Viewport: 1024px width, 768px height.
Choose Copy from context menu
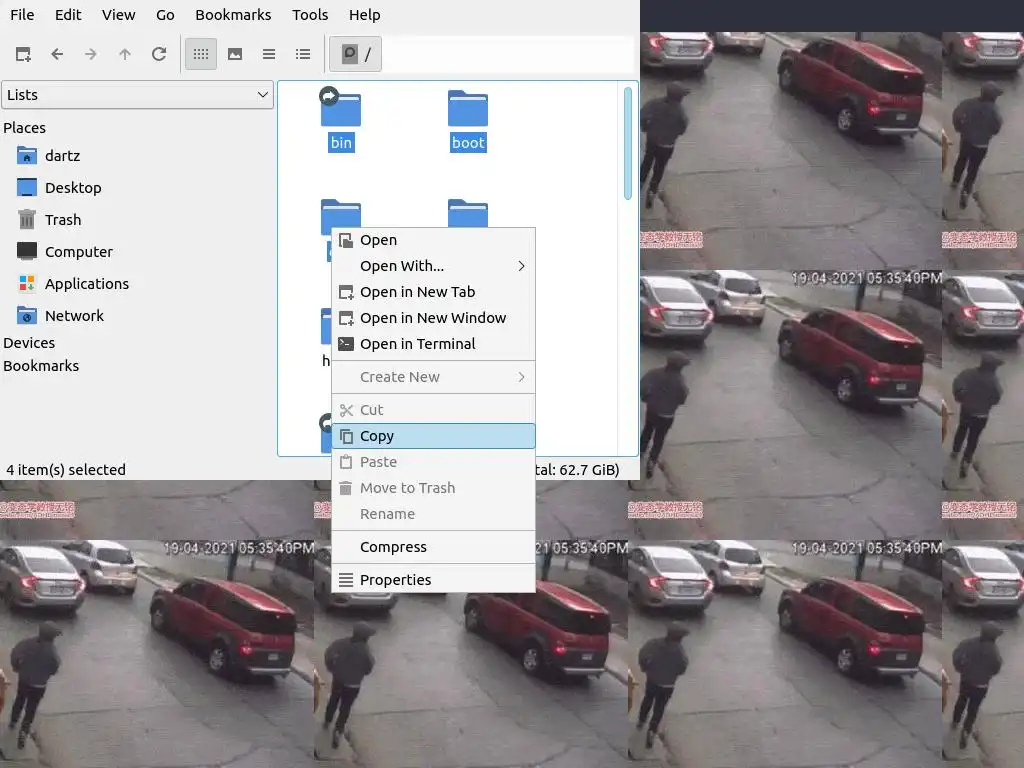pyautogui.click(x=434, y=436)
